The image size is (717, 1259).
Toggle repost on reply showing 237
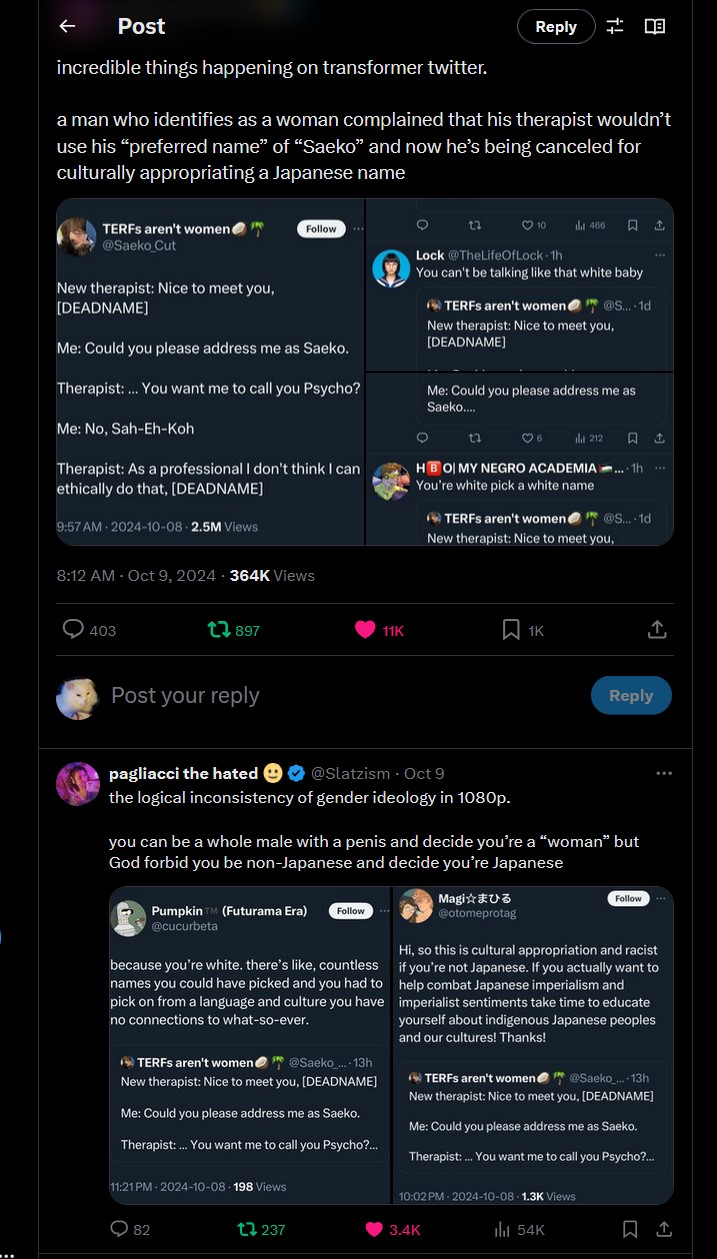pos(247,1229)
